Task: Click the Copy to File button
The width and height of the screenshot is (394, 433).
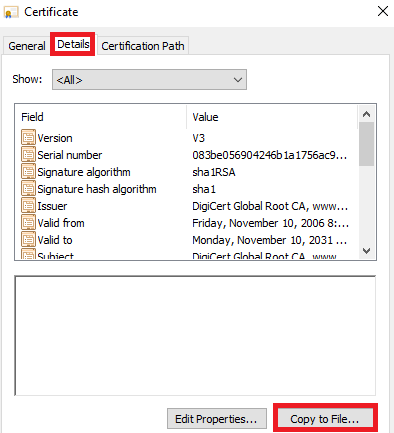Action: coord(325,419)
